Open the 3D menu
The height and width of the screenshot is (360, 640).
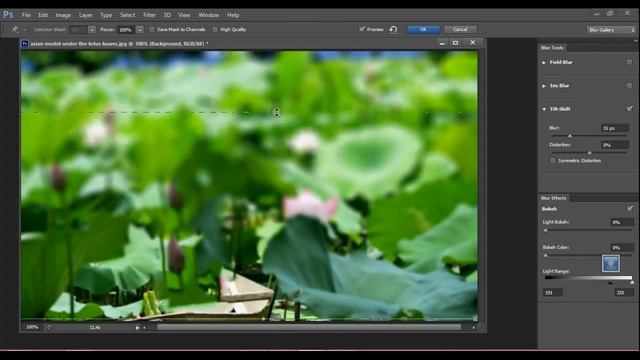click(x=167, y=15)
